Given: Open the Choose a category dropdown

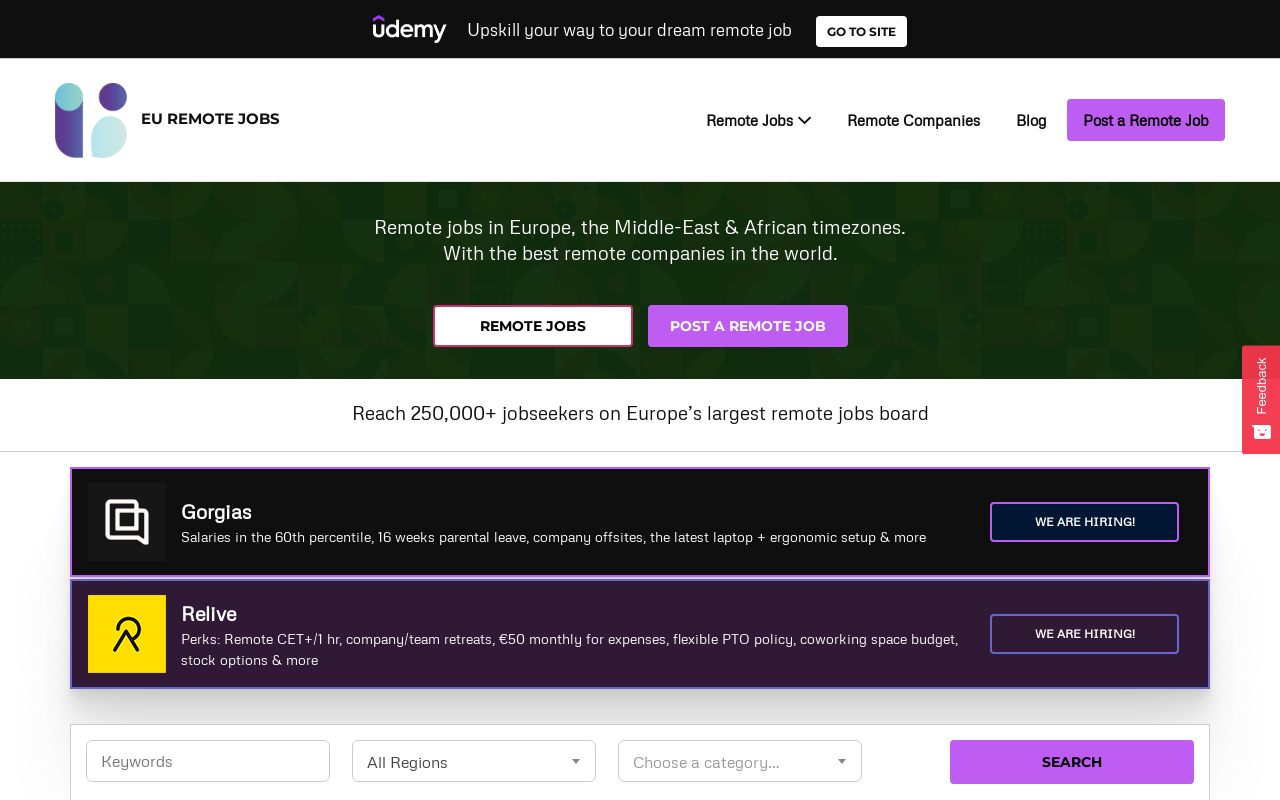Looking at the screenshot, I should [x=740, y=762].
